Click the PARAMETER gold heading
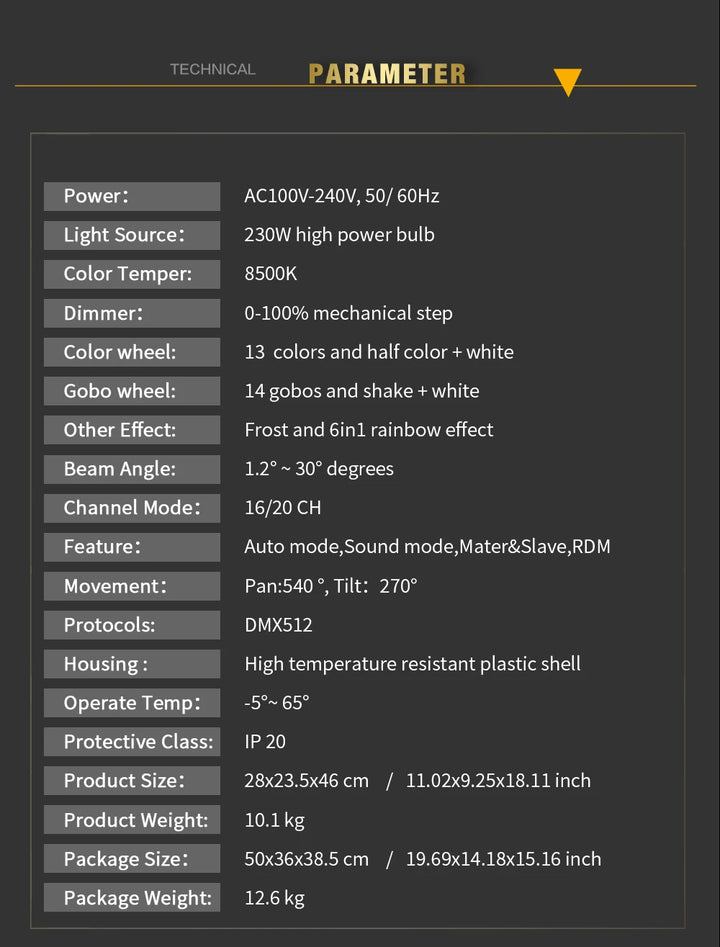This screenshot has width=720, height=947. (x=387, y=74)
